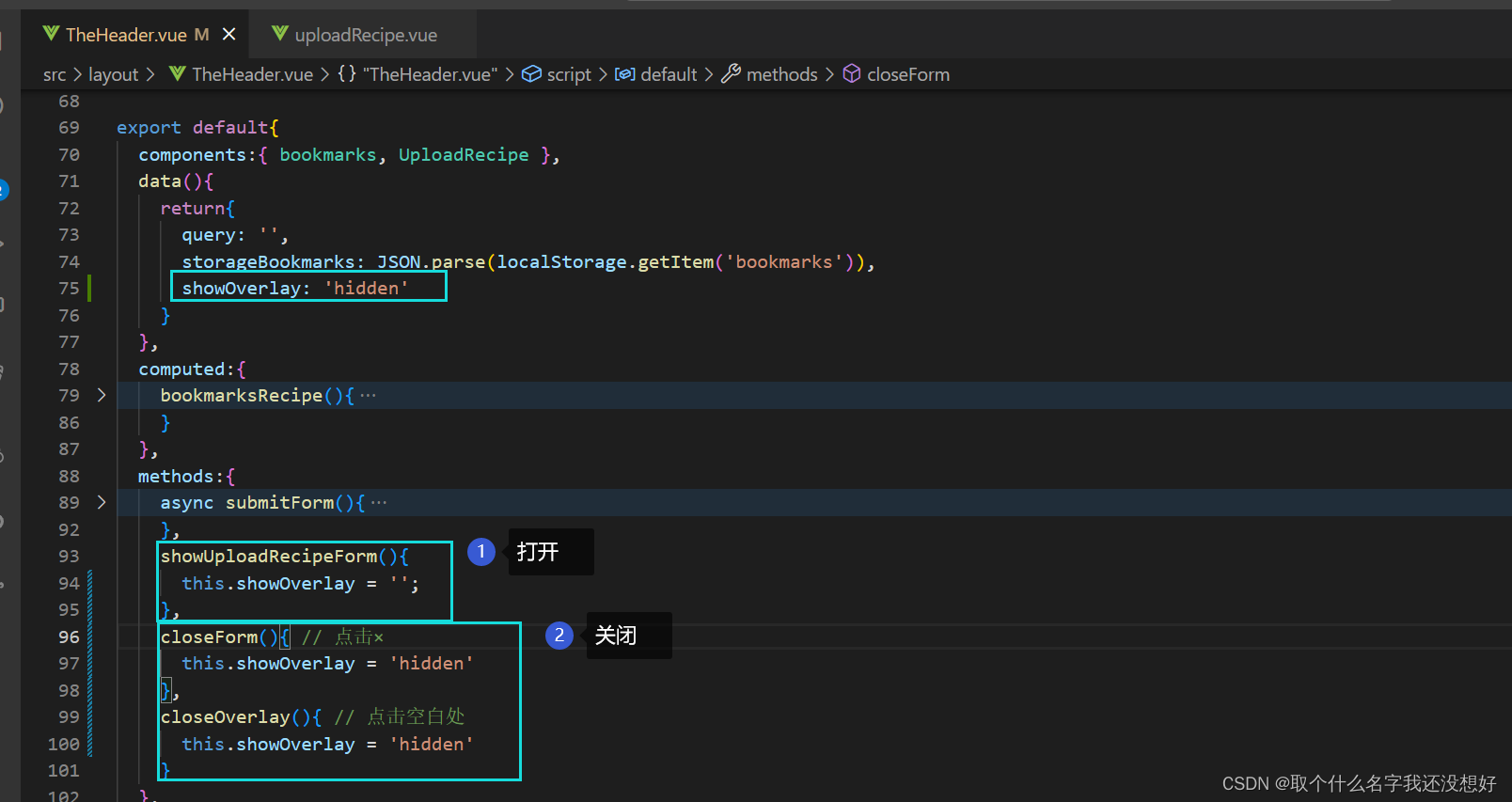
Task: Select the layout breadcrumb
Action: 113,74
